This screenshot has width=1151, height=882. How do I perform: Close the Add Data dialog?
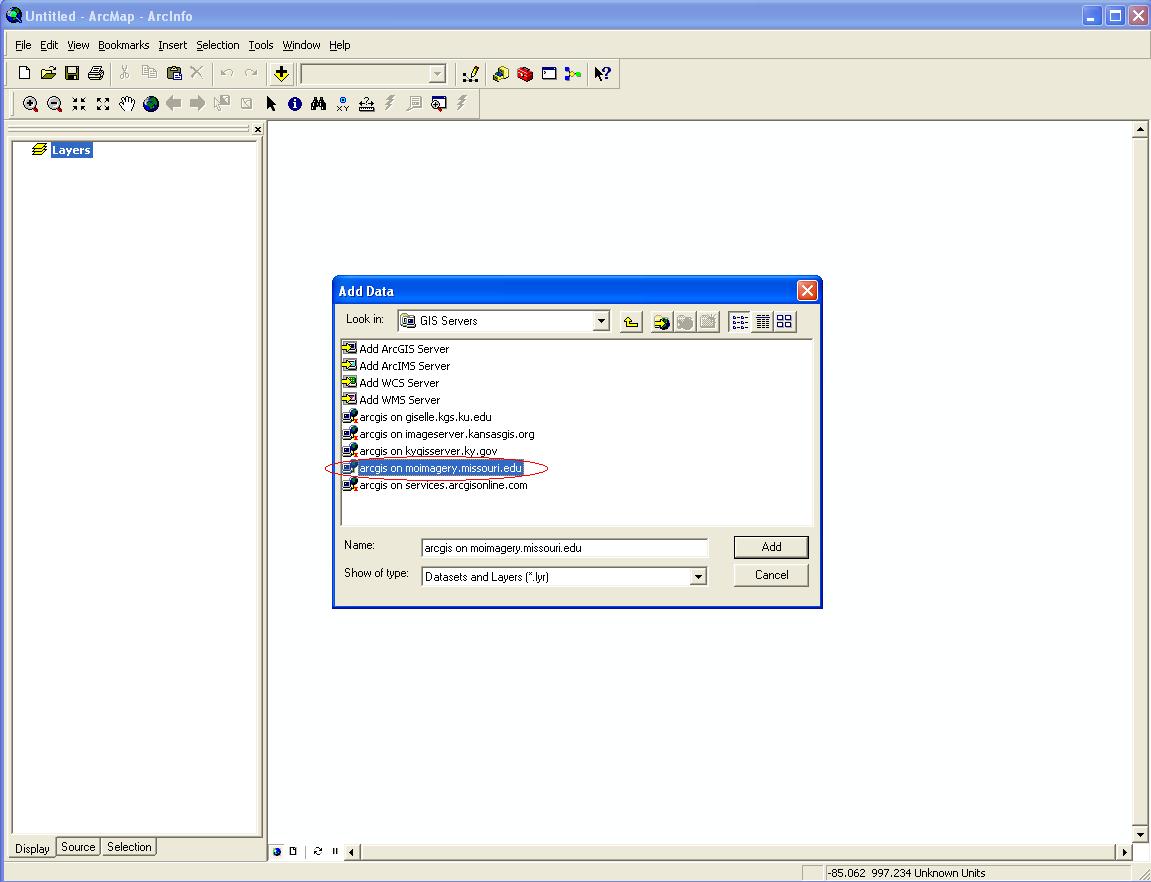(807, 291)
